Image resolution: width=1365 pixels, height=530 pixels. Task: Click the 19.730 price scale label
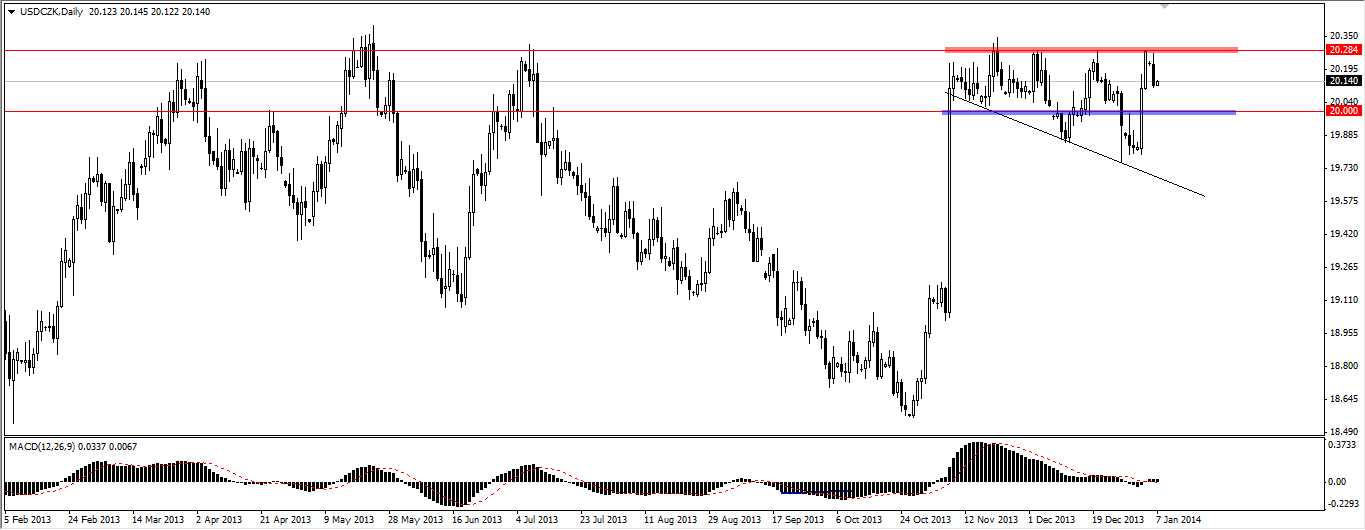coord(1343,167)
